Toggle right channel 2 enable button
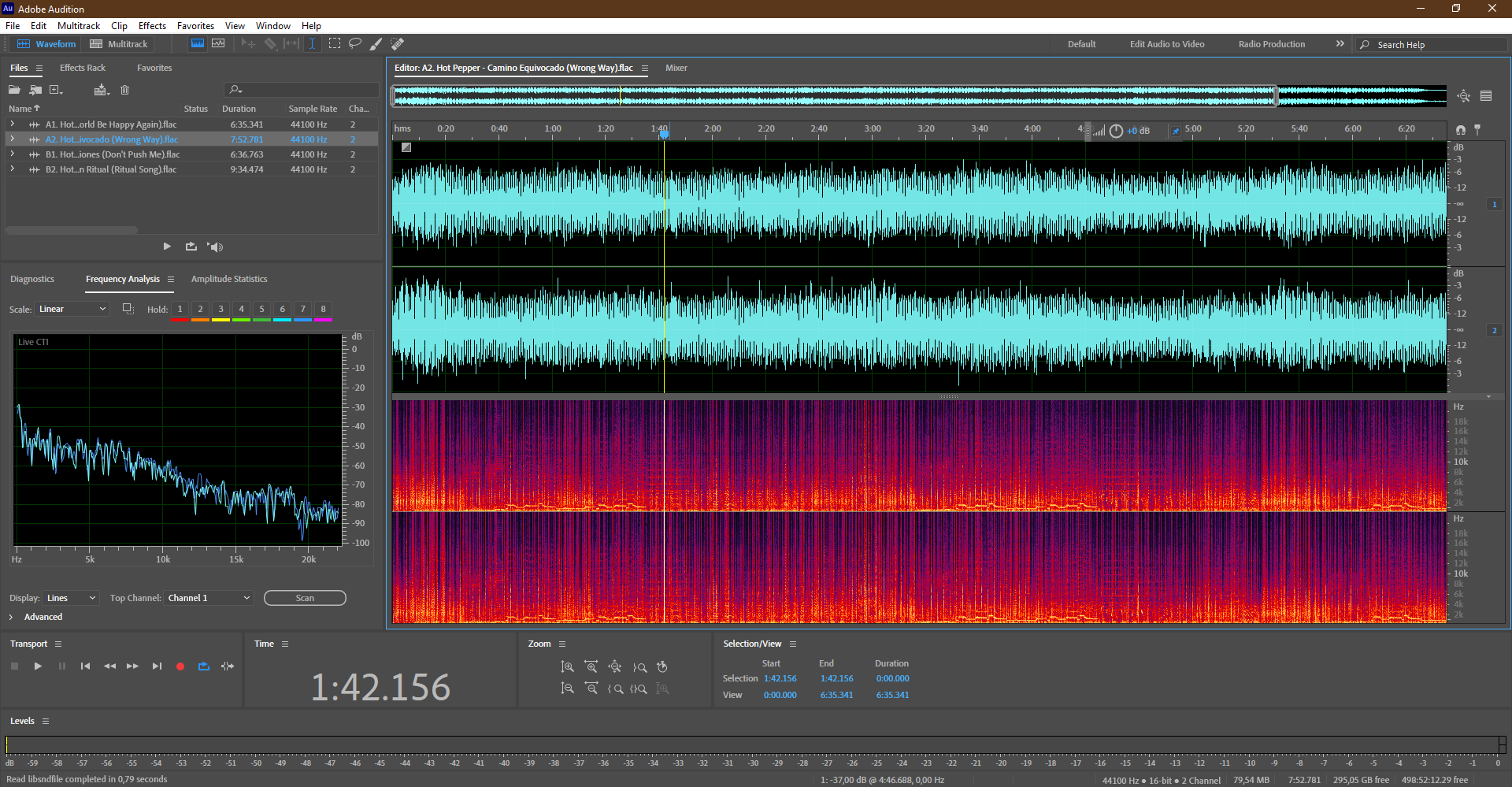This screenshot has height=787, width=1512. 1494,330
